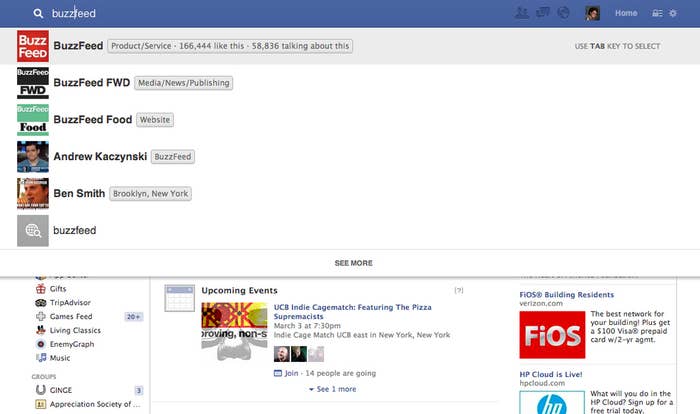Viewport: 700px width, 414px height.
Task: Open EnemyGraph in sidebar
Action: [x=72, y=344]
